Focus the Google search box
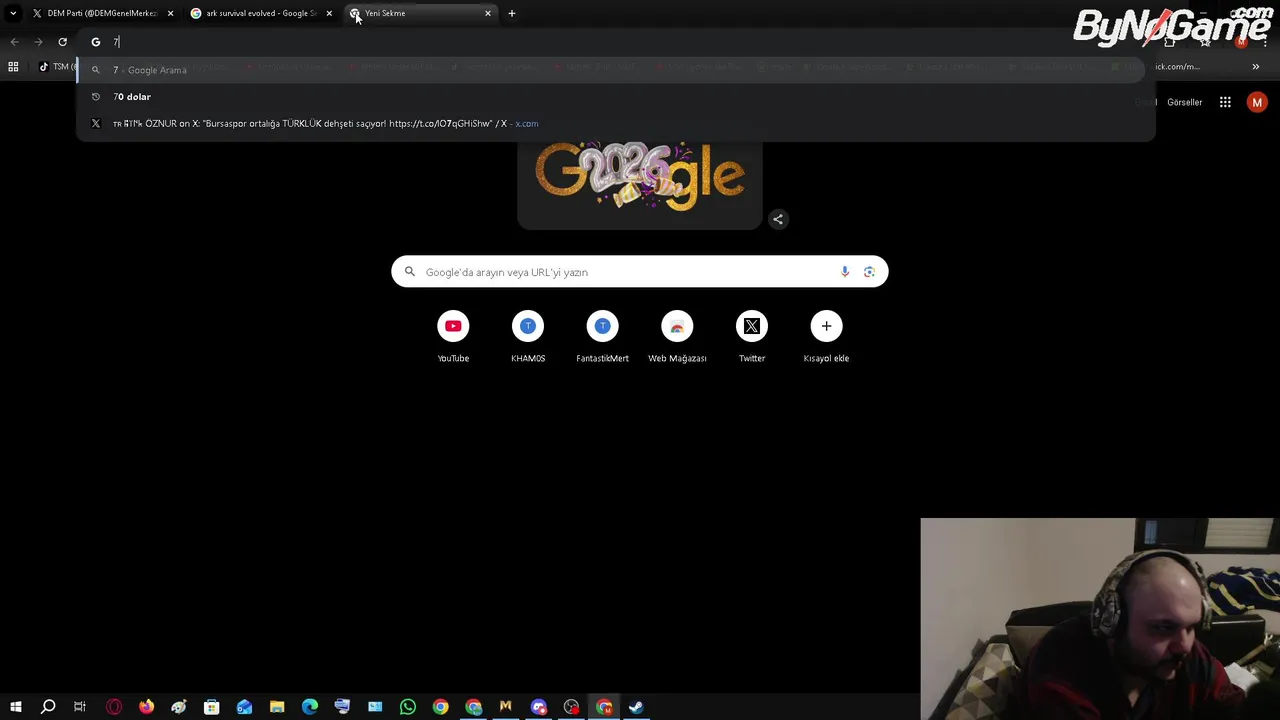The height and width of the screenshot is (720, 1280). tap(640, 272)
